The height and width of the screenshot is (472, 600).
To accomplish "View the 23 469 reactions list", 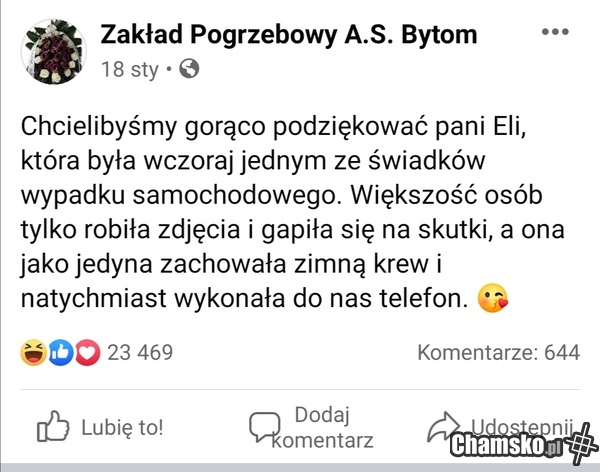I will tap(140, 352).
